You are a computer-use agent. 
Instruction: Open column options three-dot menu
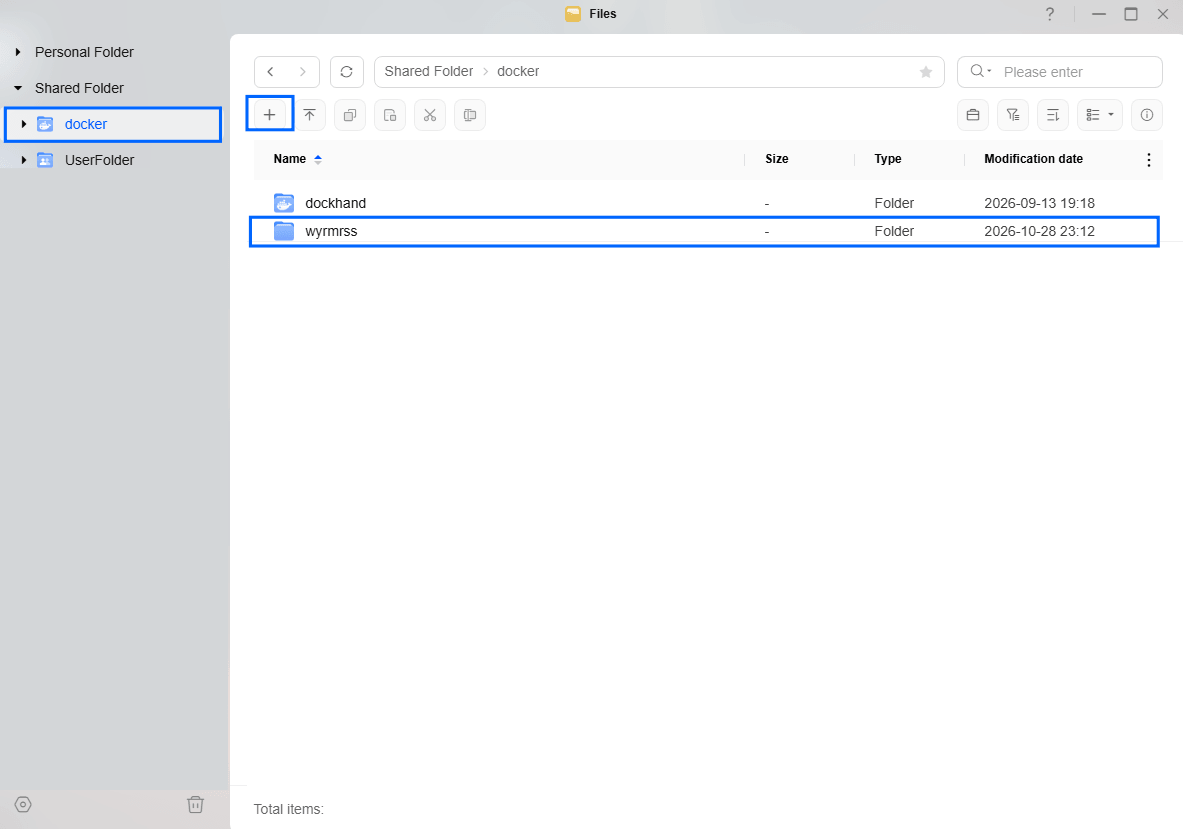pyautogui.click(x=1148, y=159)
